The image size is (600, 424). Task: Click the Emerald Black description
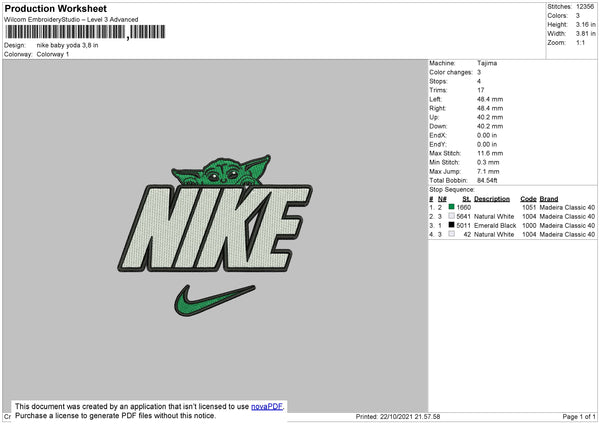click(495, 225)
